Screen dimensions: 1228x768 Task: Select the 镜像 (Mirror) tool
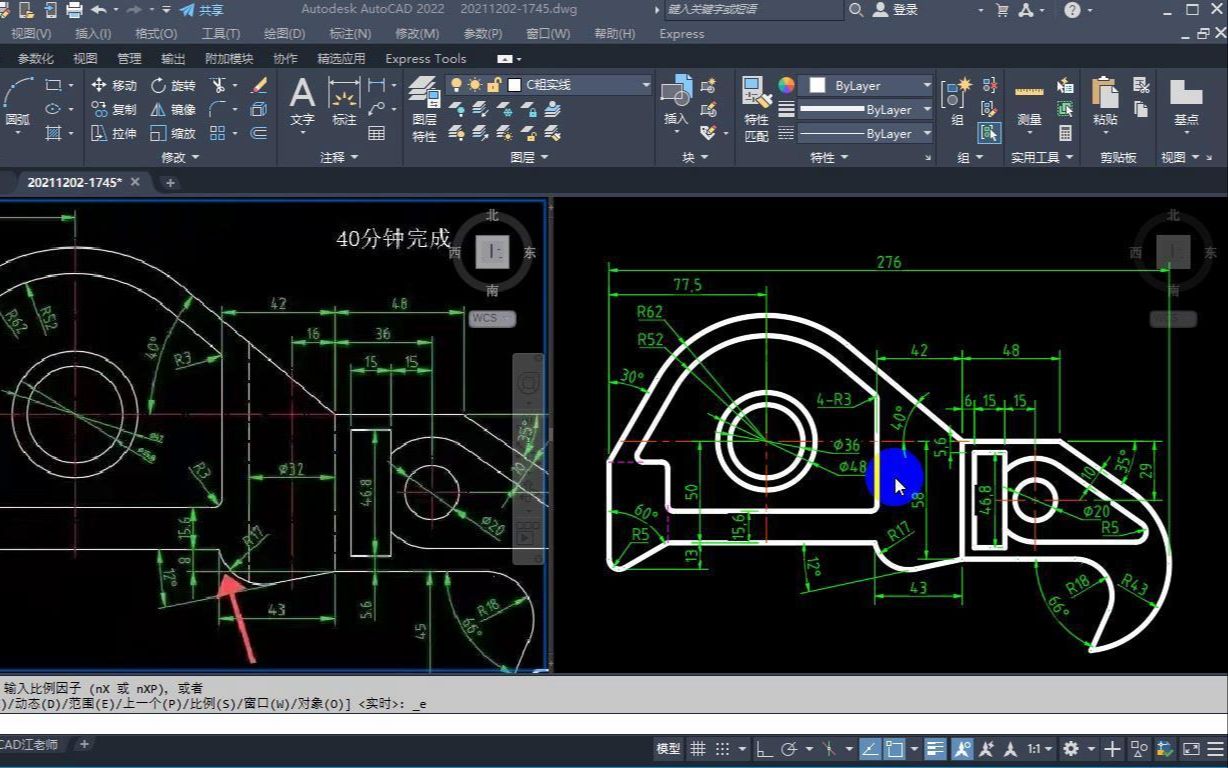click(x=173, y=110)
